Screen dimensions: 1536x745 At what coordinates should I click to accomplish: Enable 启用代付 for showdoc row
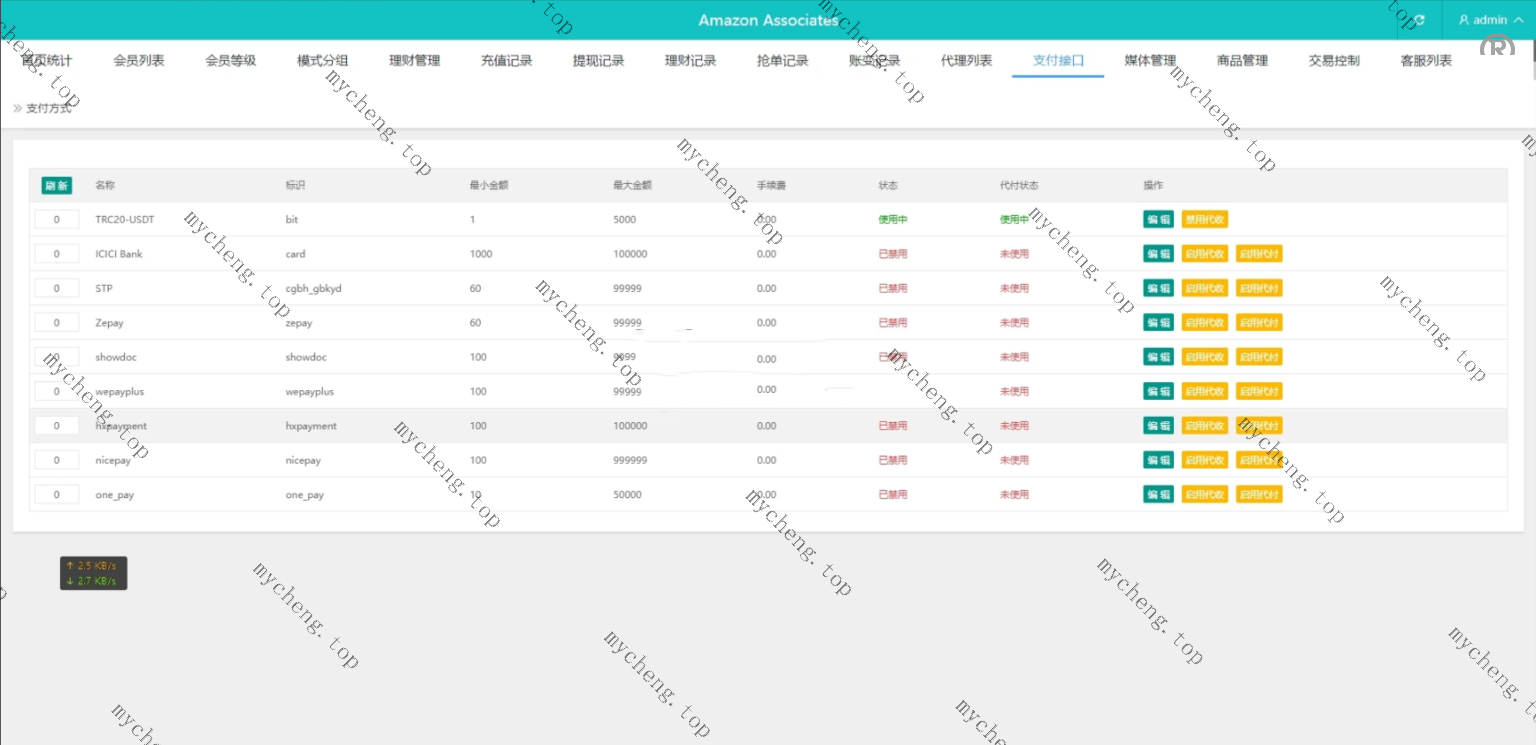[x=1258, y=357]
